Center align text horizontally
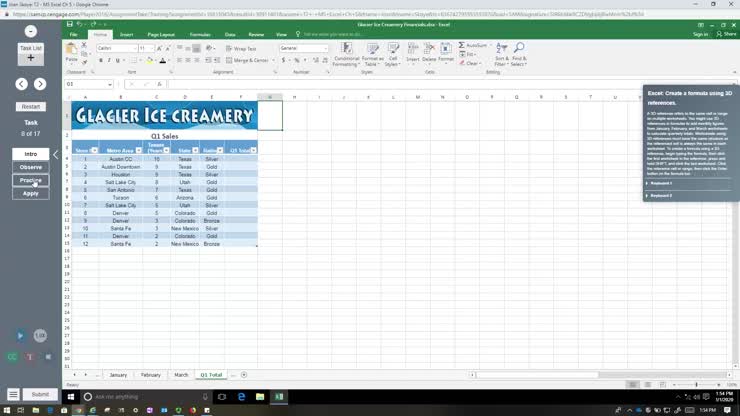Image resolution: width=740 pixels, height=416 pixels. tap(188, 60)
